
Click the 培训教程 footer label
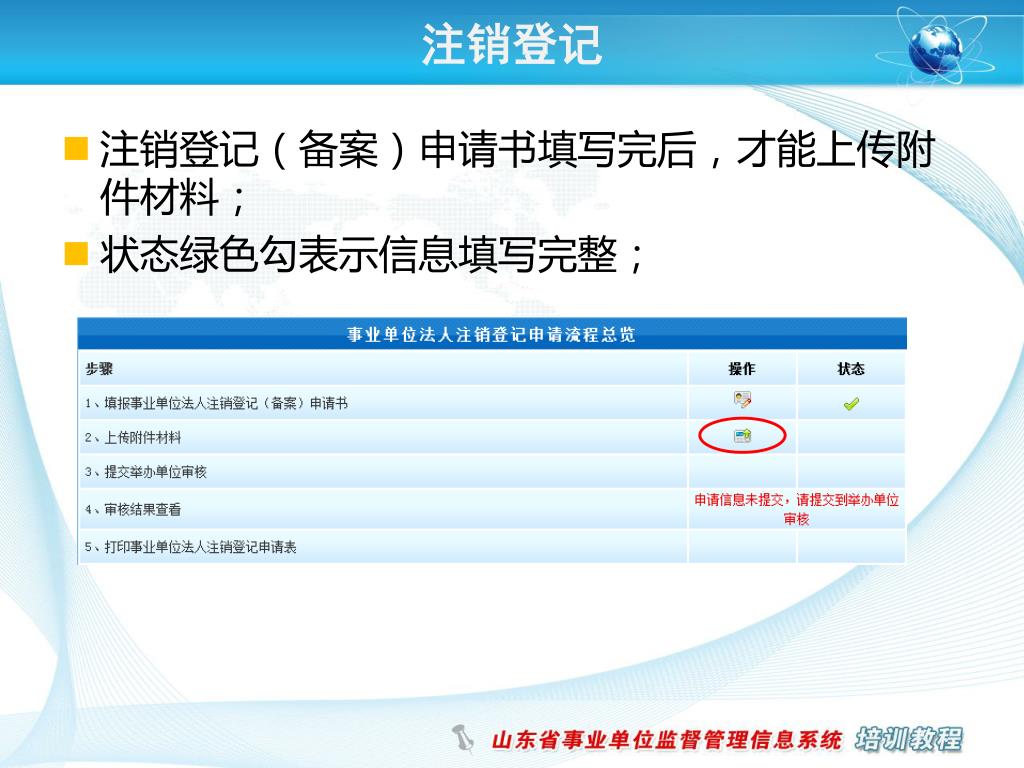908,739
